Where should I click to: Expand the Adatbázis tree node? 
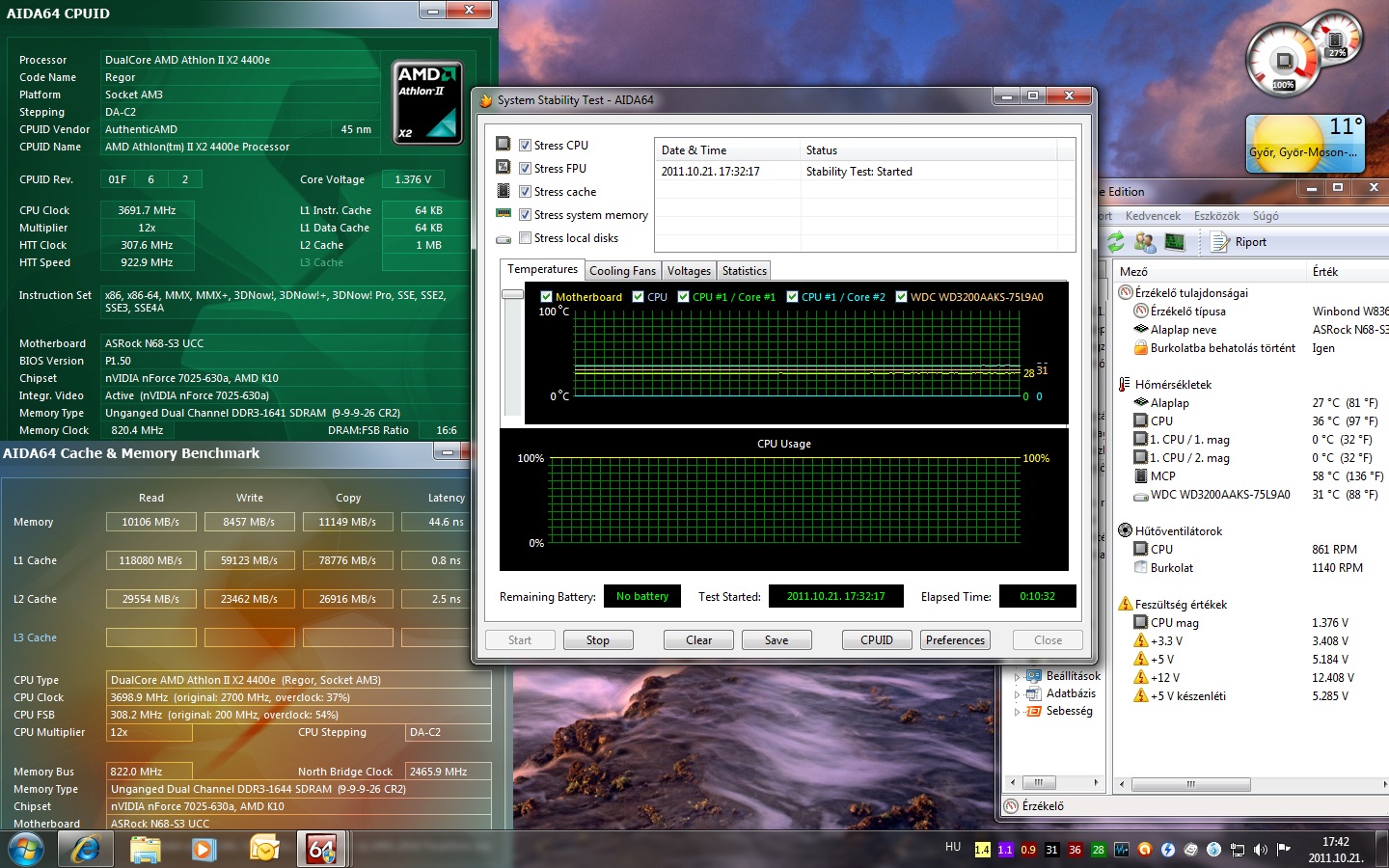(1017, 693)
